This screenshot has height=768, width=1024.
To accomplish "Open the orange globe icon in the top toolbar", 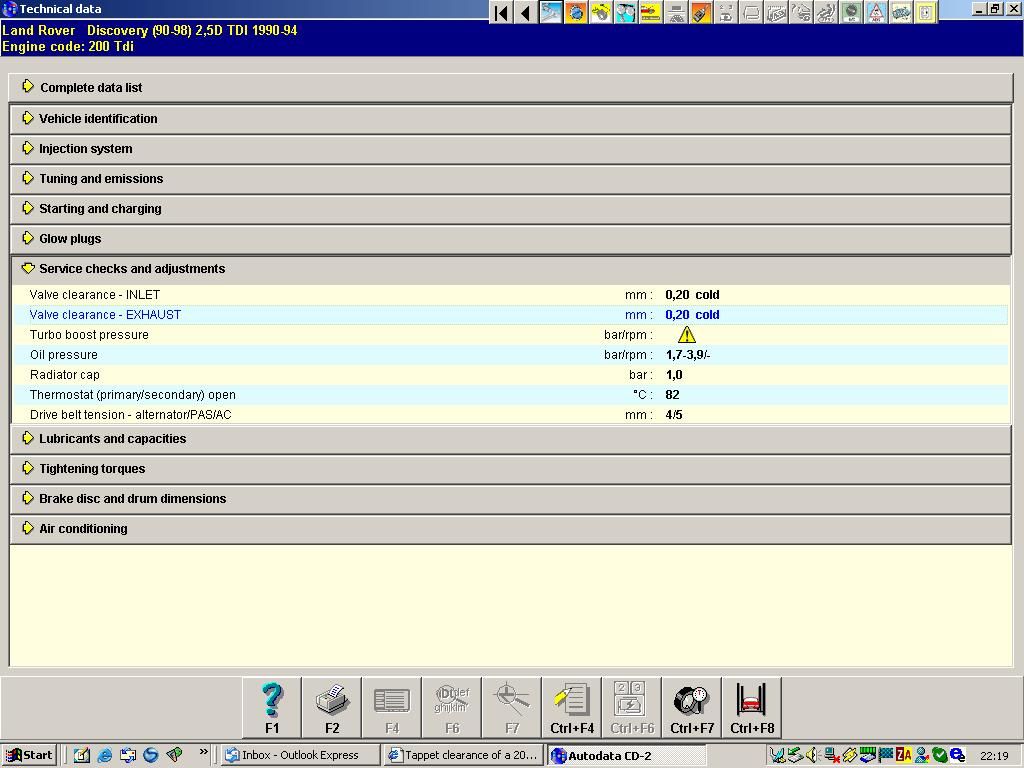I will [x=575, y=12].
